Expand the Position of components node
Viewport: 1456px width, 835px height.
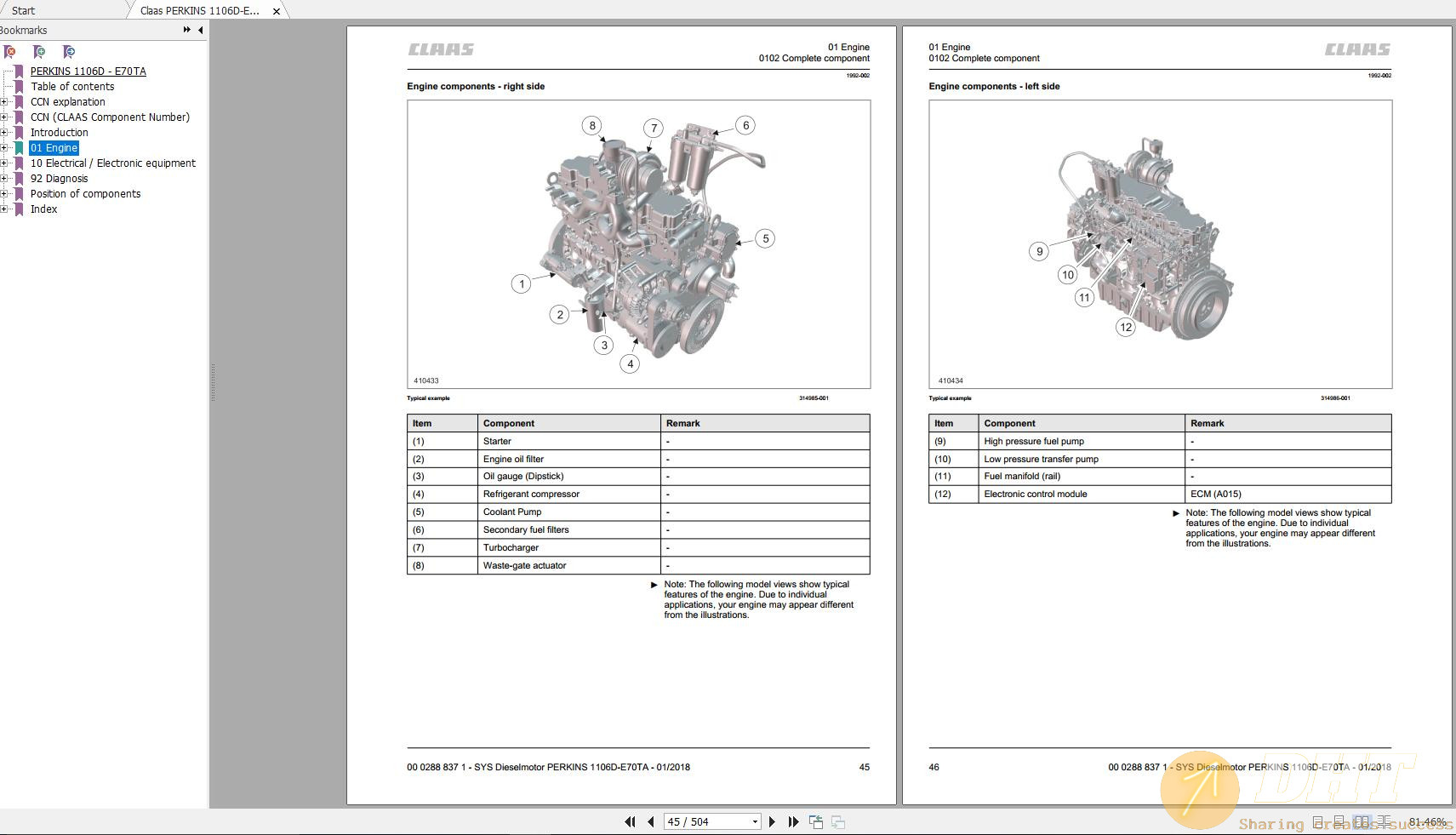(x=4, y=194)
